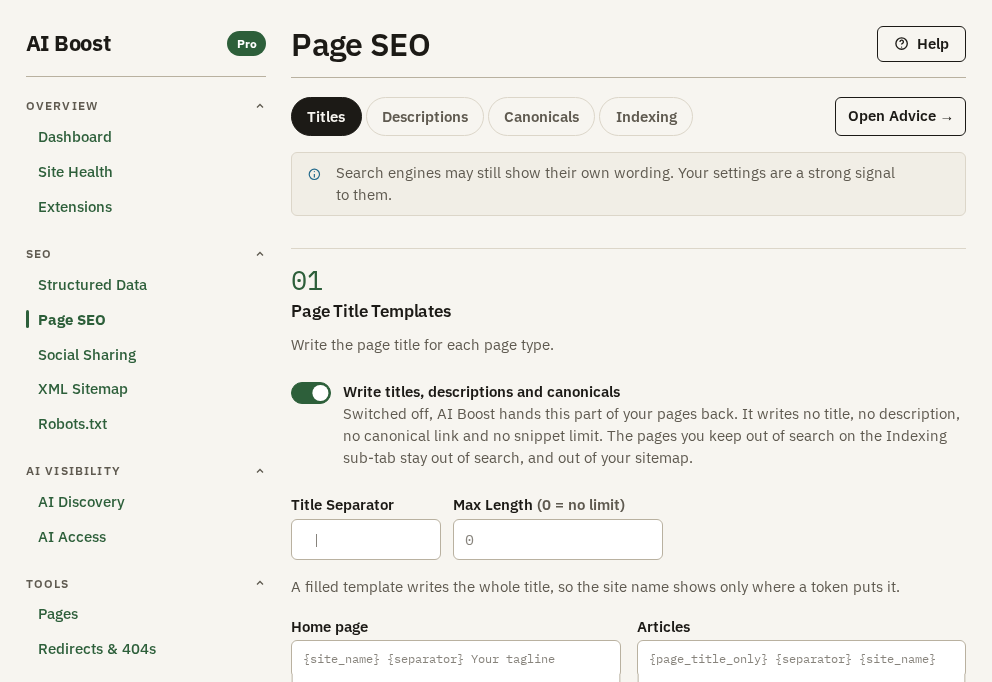Select Page SEO in the sidebar
The width and height of the screenshot is (992, 682).
[71, 319]
